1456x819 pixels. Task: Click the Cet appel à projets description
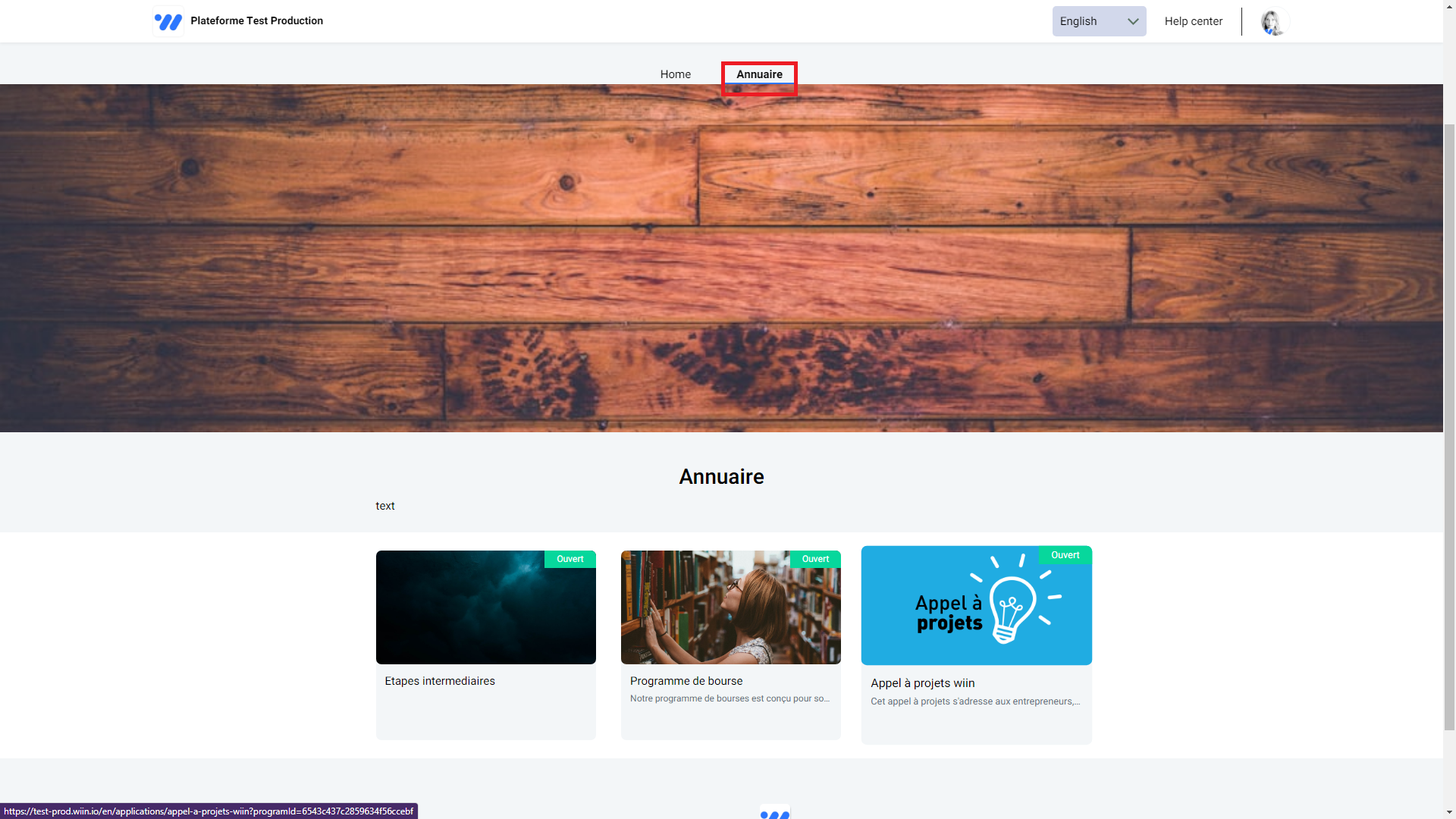click(975, 701)
